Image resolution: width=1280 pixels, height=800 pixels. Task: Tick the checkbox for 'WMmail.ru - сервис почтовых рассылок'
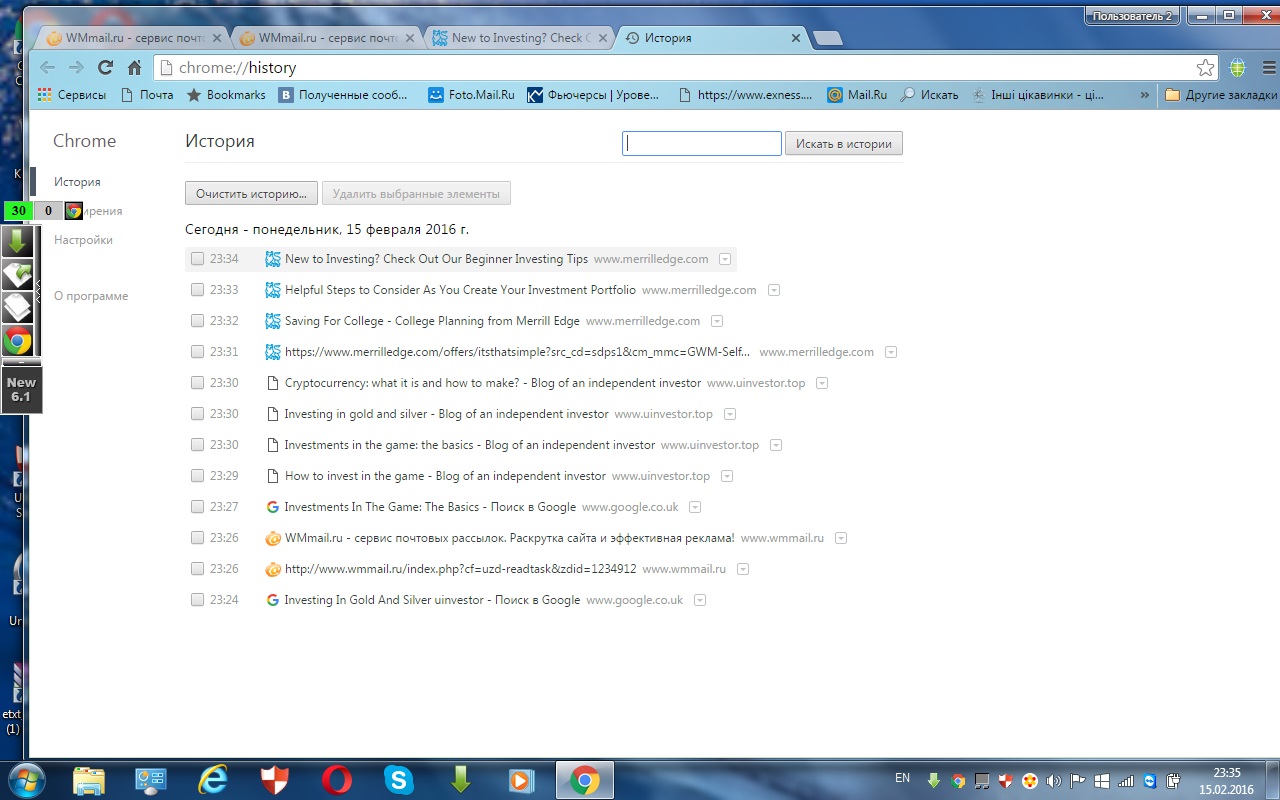[198, 538]
